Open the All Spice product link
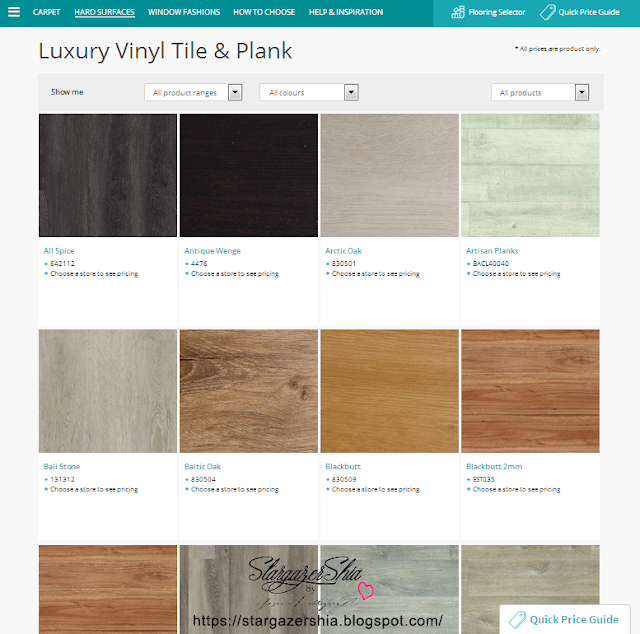The image size is (640, 634). (x=59, y=251)
